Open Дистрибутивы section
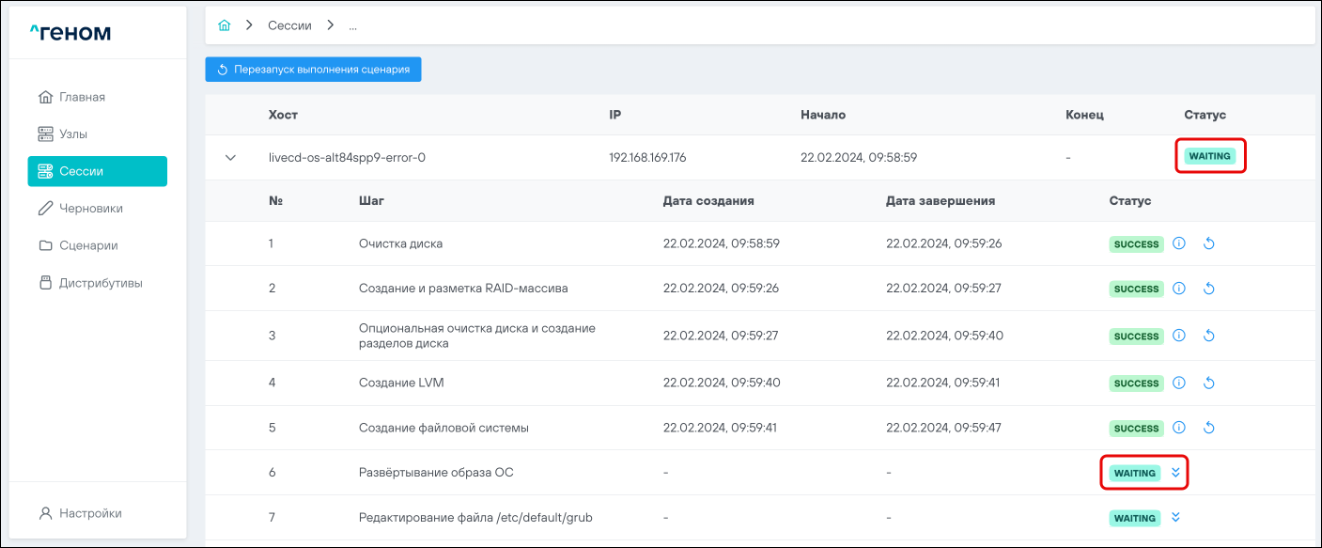1322x548 pixels. tap(100, 283)
